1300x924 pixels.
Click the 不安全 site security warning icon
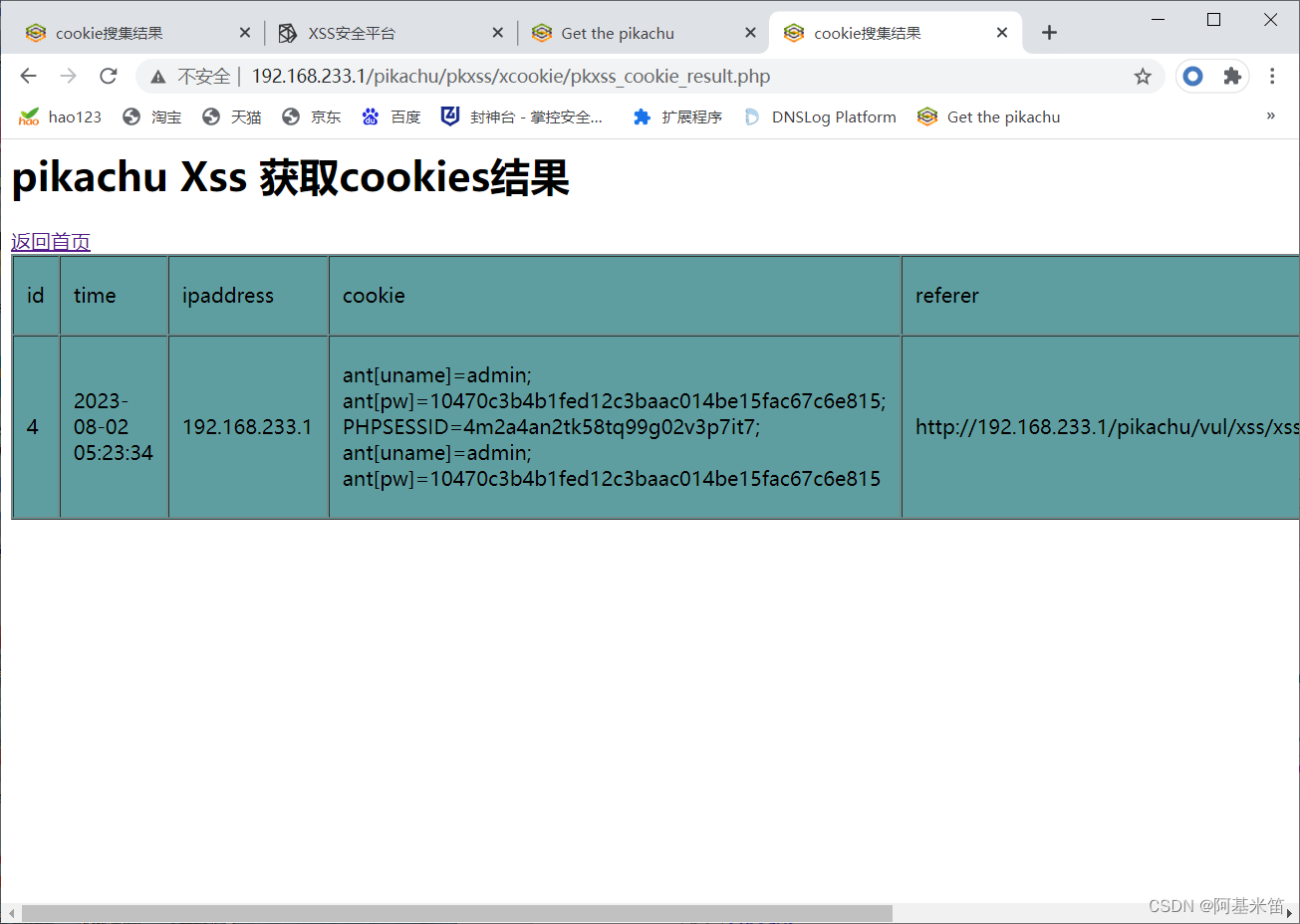coord(157,76)
